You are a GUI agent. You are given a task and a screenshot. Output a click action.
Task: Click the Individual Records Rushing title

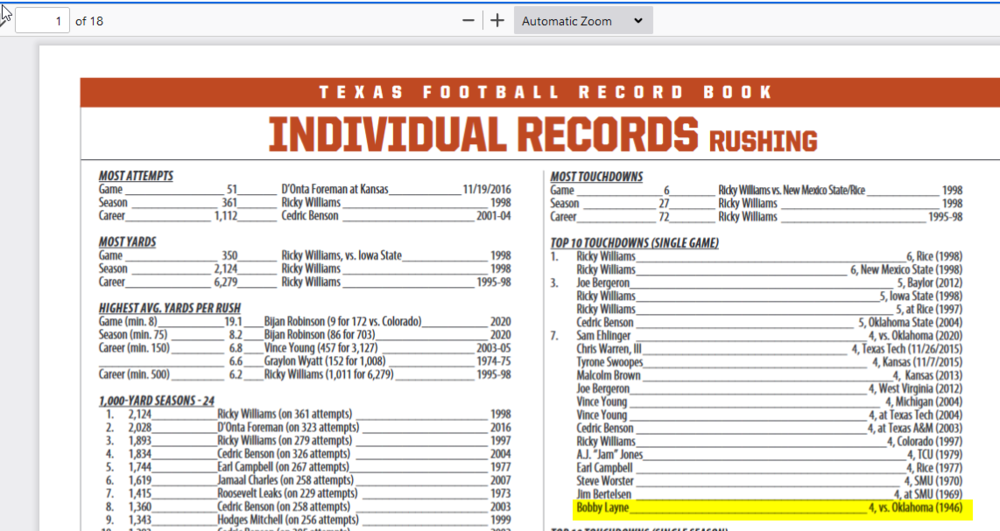point(542,135)
